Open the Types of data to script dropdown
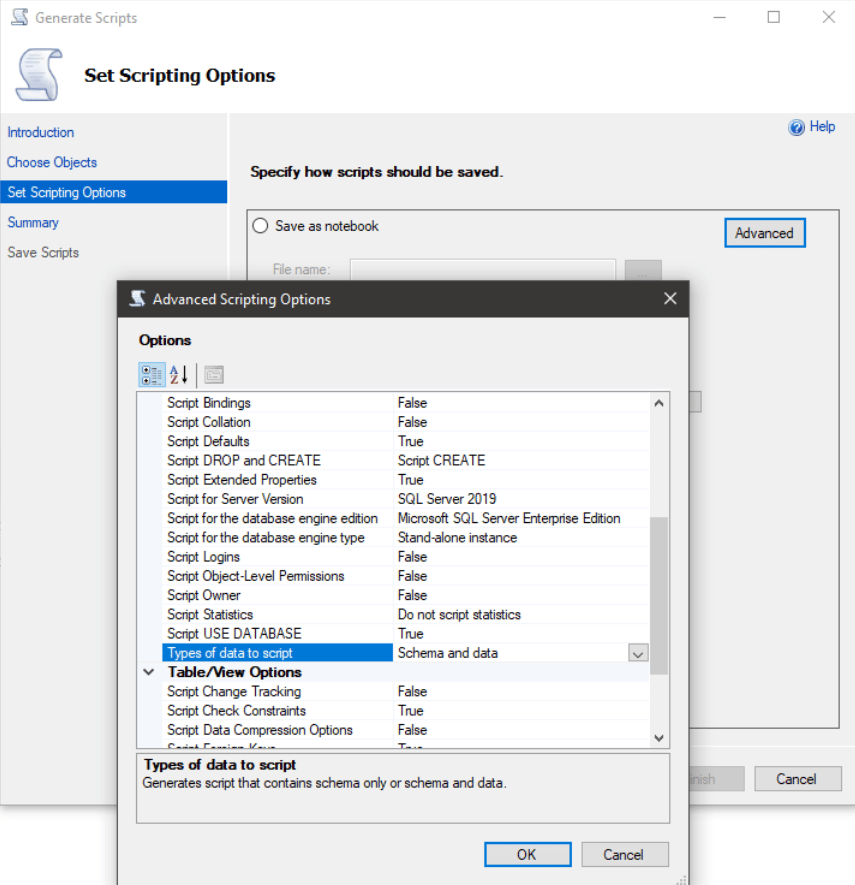Image resolution: width=855 pixels, height=885 pixels. pos(637,652)
